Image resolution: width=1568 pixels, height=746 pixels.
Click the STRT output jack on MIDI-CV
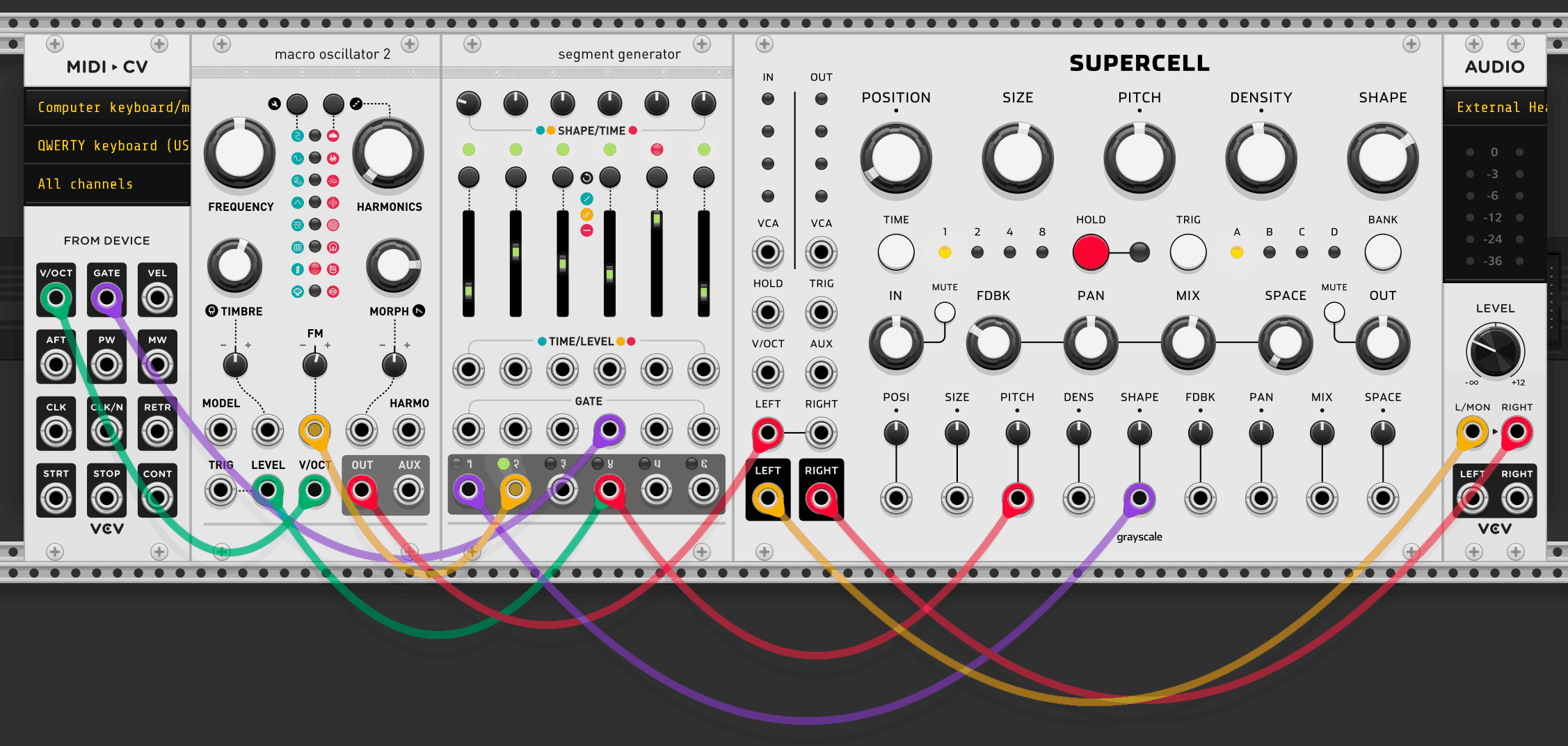coord(56,498)
